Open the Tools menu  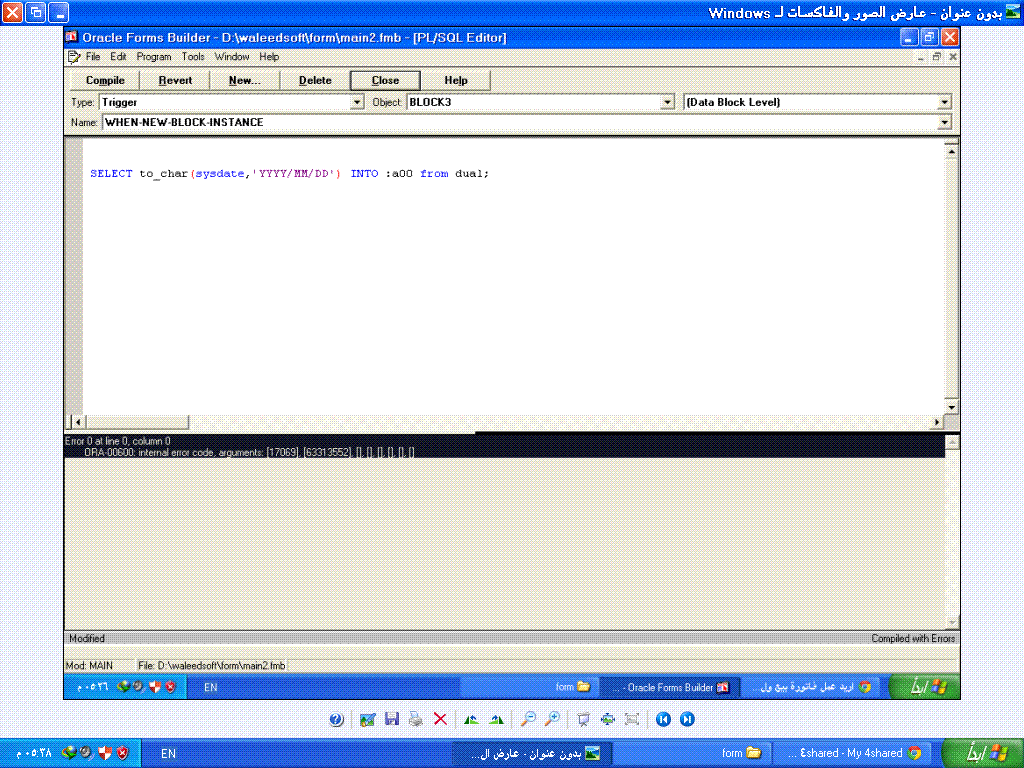coord(193,57)
